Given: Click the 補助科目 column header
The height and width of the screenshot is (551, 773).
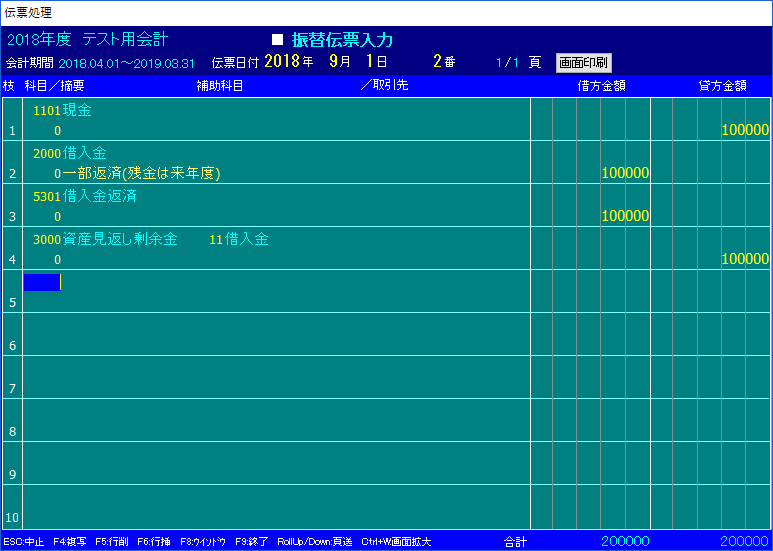Looking at the screenshot, I should 220,86.
